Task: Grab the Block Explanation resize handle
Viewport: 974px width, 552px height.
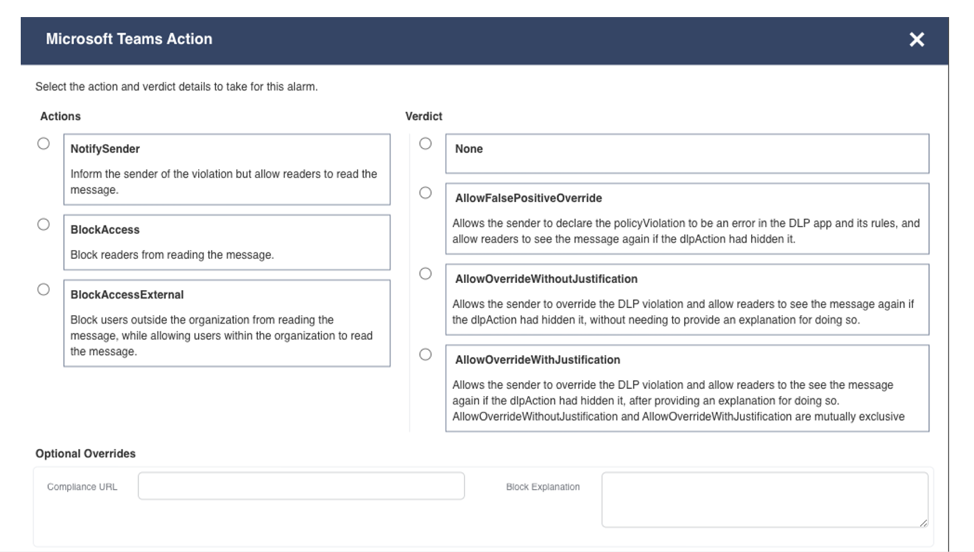Action: point(923,522)
